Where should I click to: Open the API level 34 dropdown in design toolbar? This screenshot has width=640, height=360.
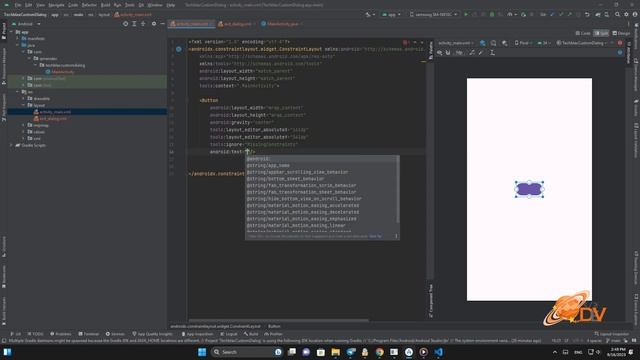pyautogui.click(x=544, y=43)
